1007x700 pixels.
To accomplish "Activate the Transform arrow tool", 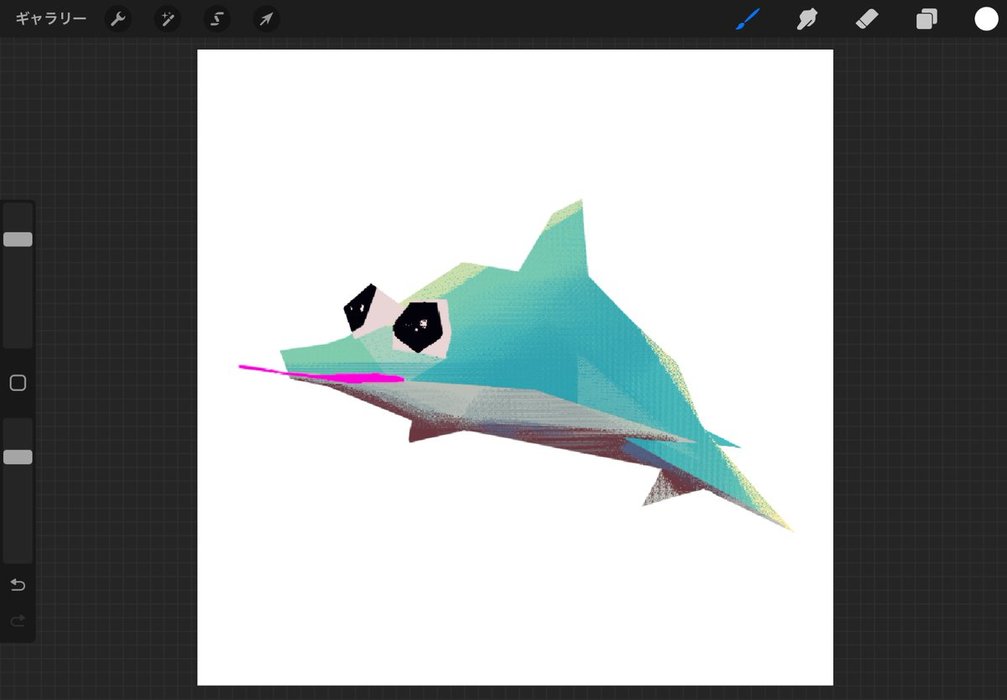I will tap(266, 19).
